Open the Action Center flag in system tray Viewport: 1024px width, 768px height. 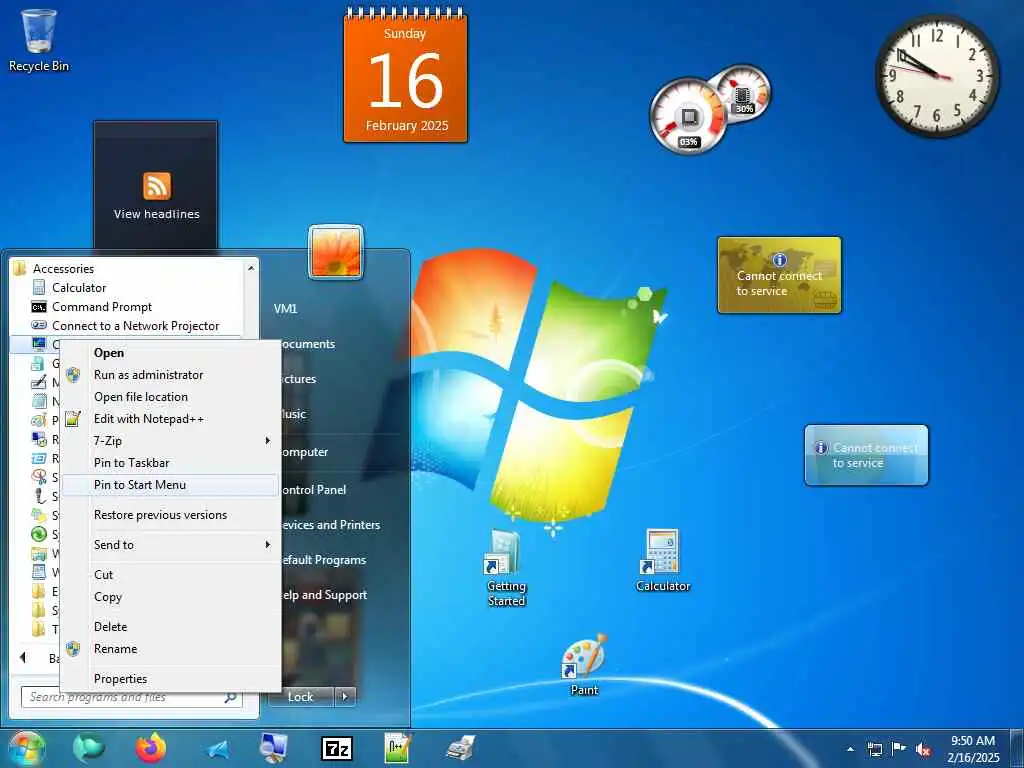pyautogui.click(x=899, y=749)
